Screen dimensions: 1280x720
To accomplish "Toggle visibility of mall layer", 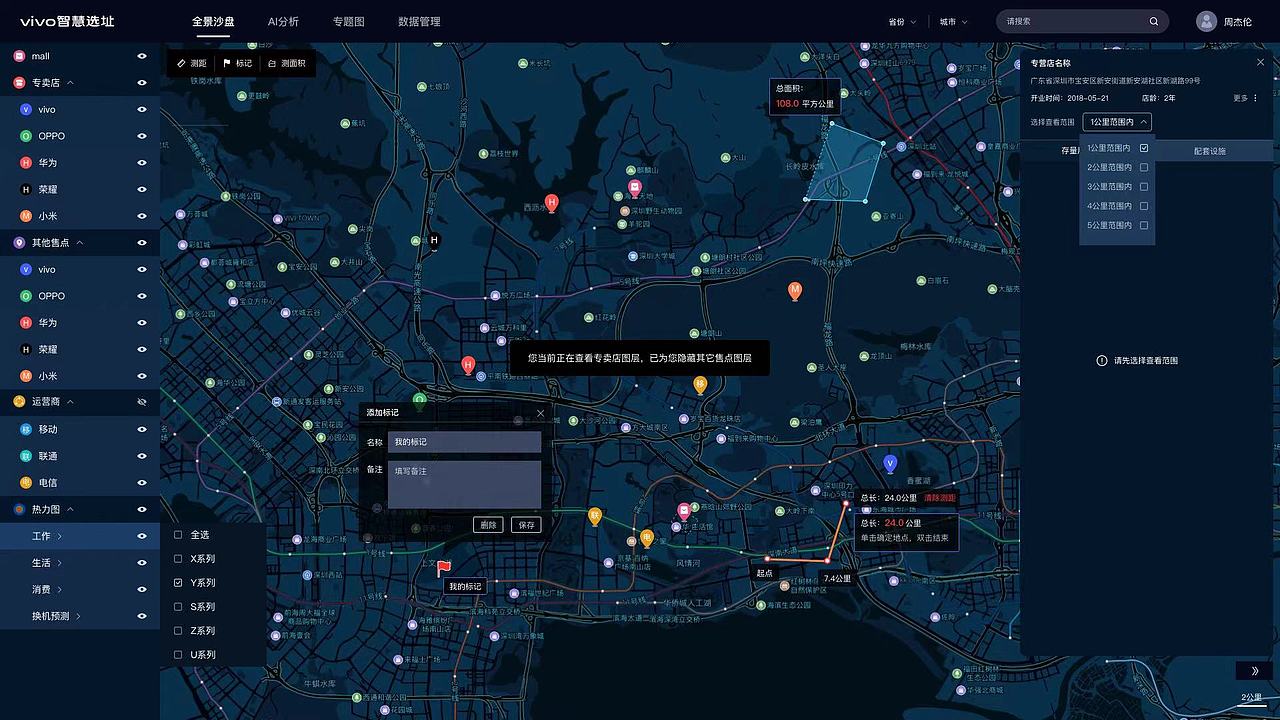I will [x=142, y=56].
